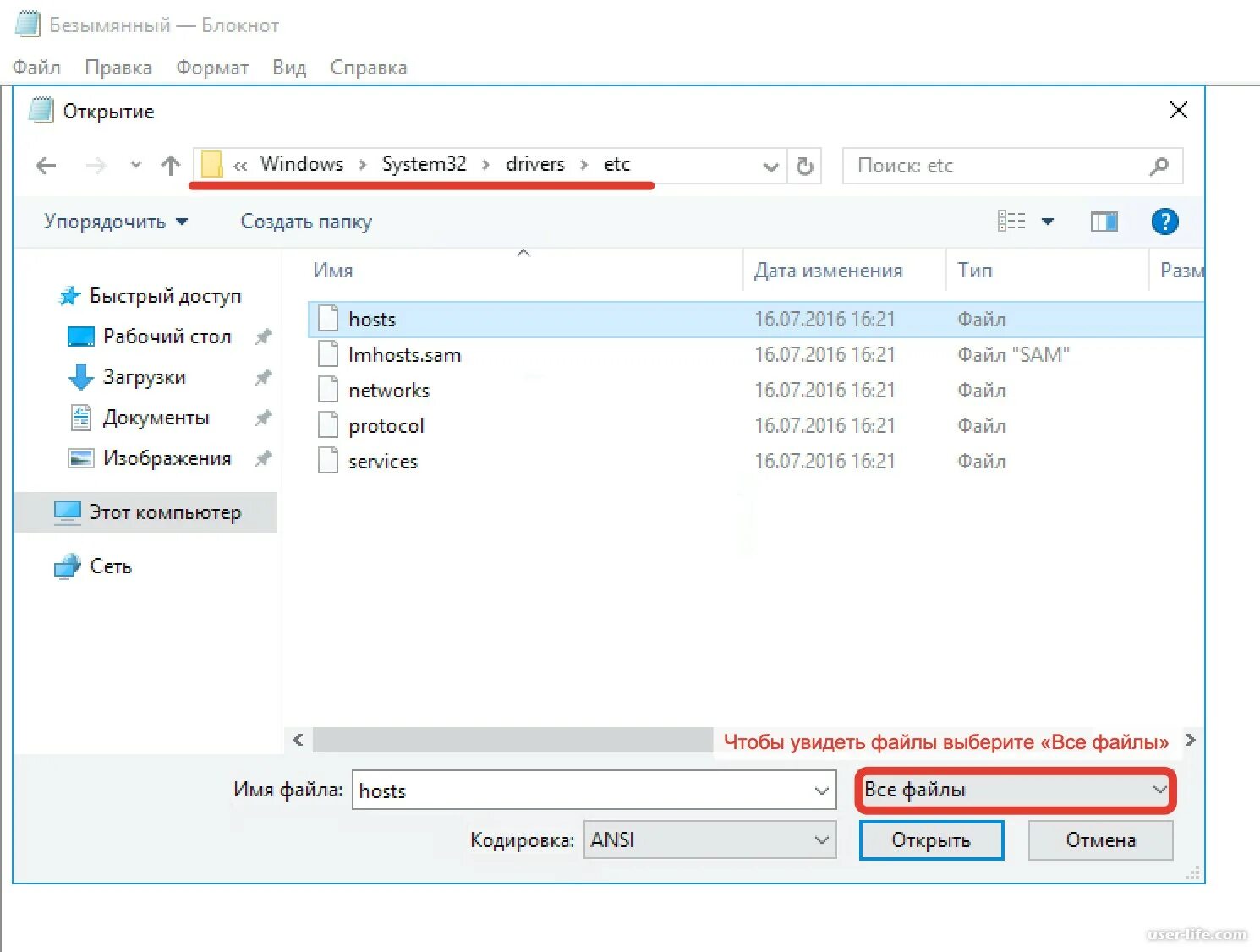The image size is (1260, 952).
Task: Open Документы in the navigation pane
Action: pos(140,418)
